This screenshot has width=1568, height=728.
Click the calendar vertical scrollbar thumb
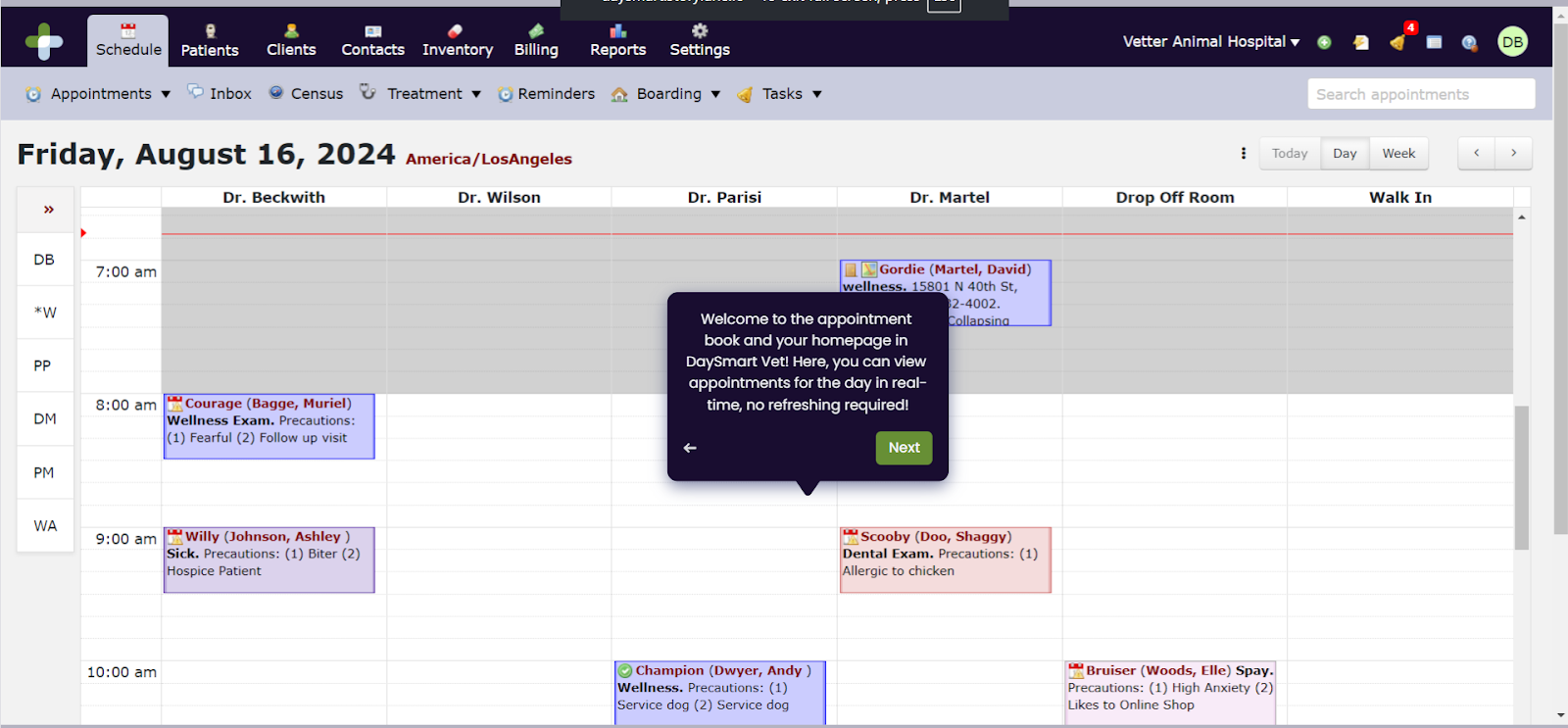(x=1521, y=477)
